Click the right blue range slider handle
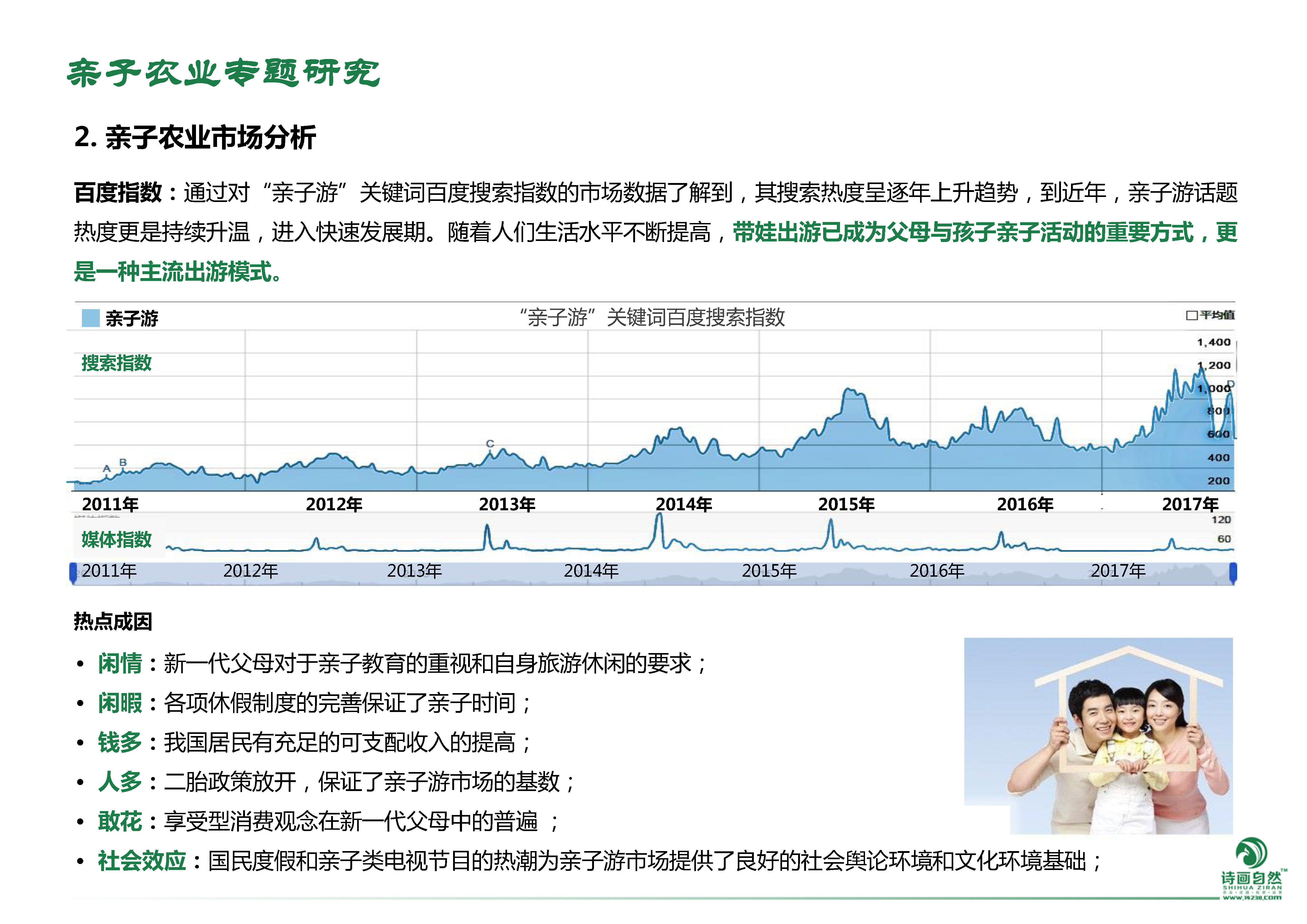The width and height of the screenshot is (1307, 924). pyautogui.click(x=1233, y=572)
